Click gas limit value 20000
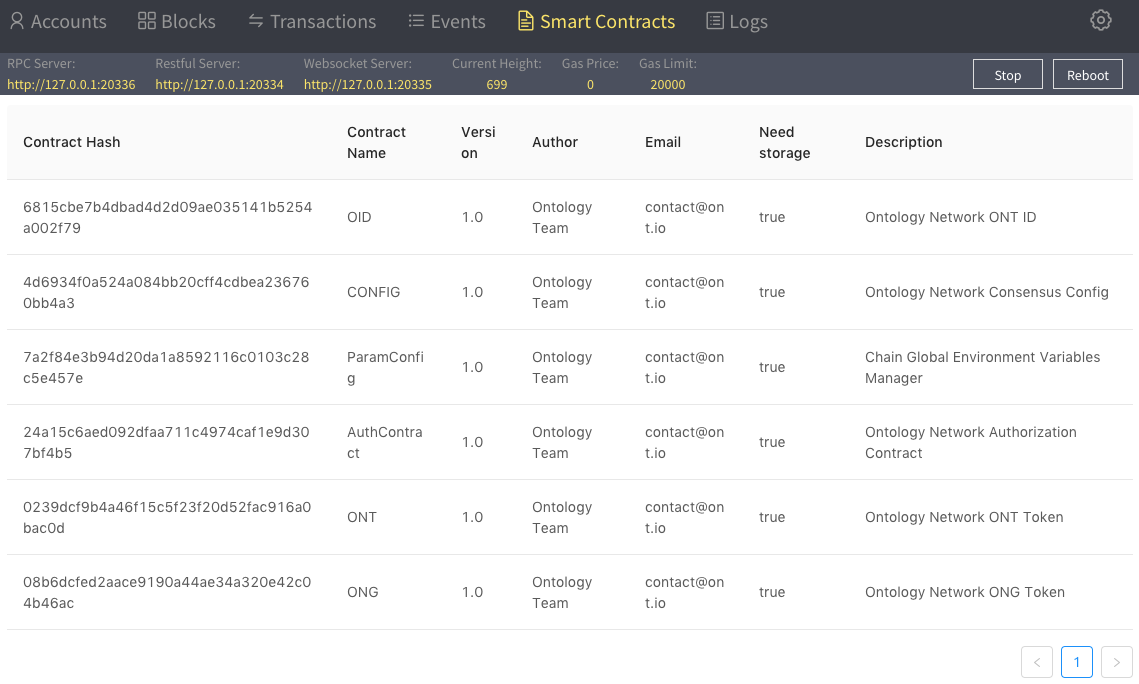This screenshot has height=684, width=1139. pyautogui.click(x=668, y=84)
